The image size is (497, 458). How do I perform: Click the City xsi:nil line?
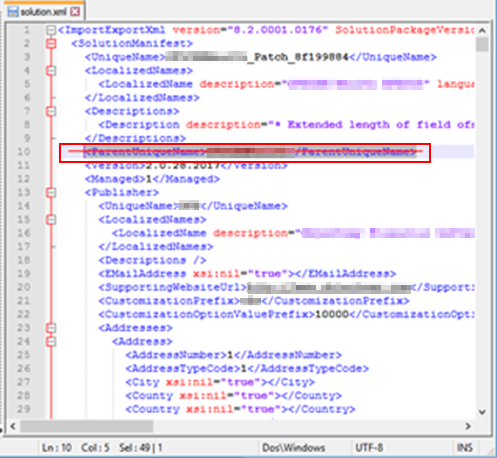[220, 382]
